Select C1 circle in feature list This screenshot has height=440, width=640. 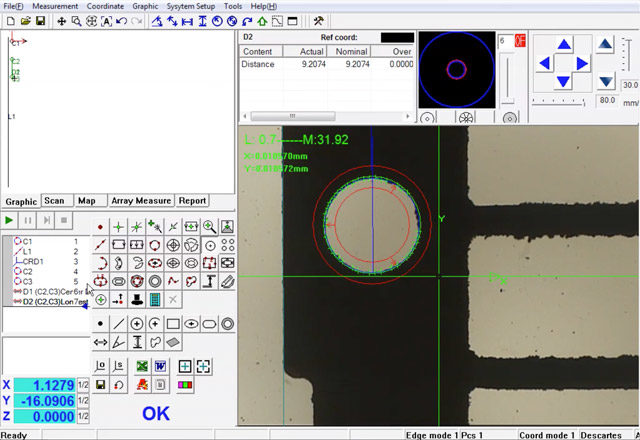[x=28, y=242]
